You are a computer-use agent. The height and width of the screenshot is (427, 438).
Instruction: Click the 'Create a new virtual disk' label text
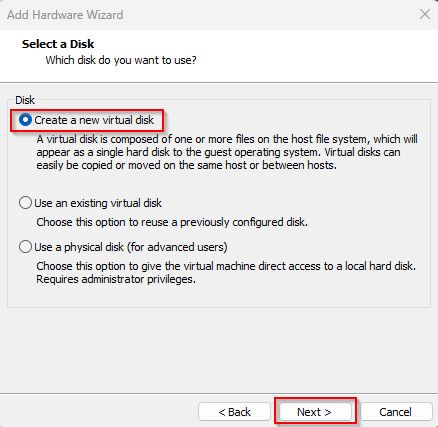pyautogui.click(x=94, y=120)
